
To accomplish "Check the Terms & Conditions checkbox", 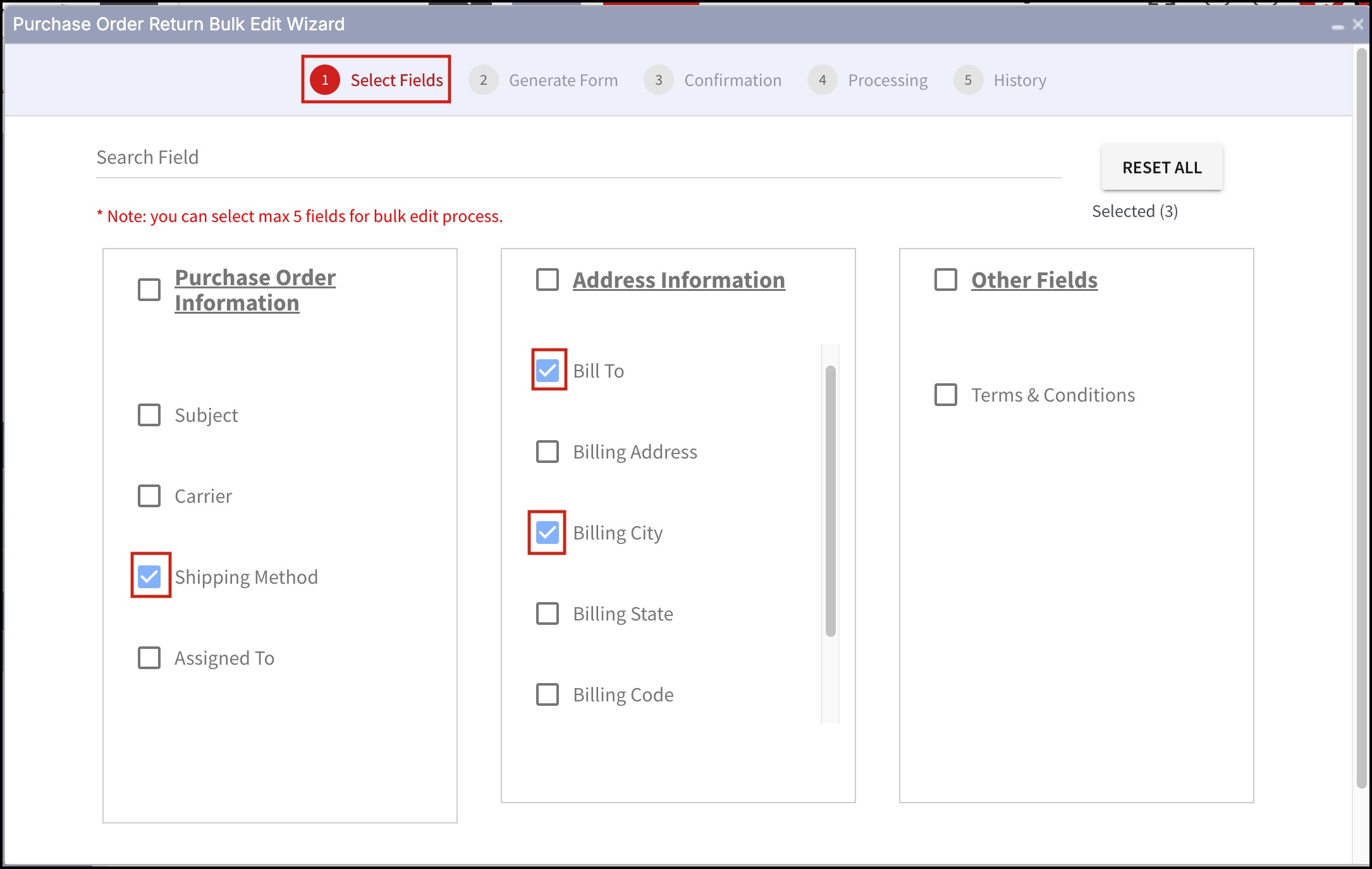I will (x=946, y=395).
